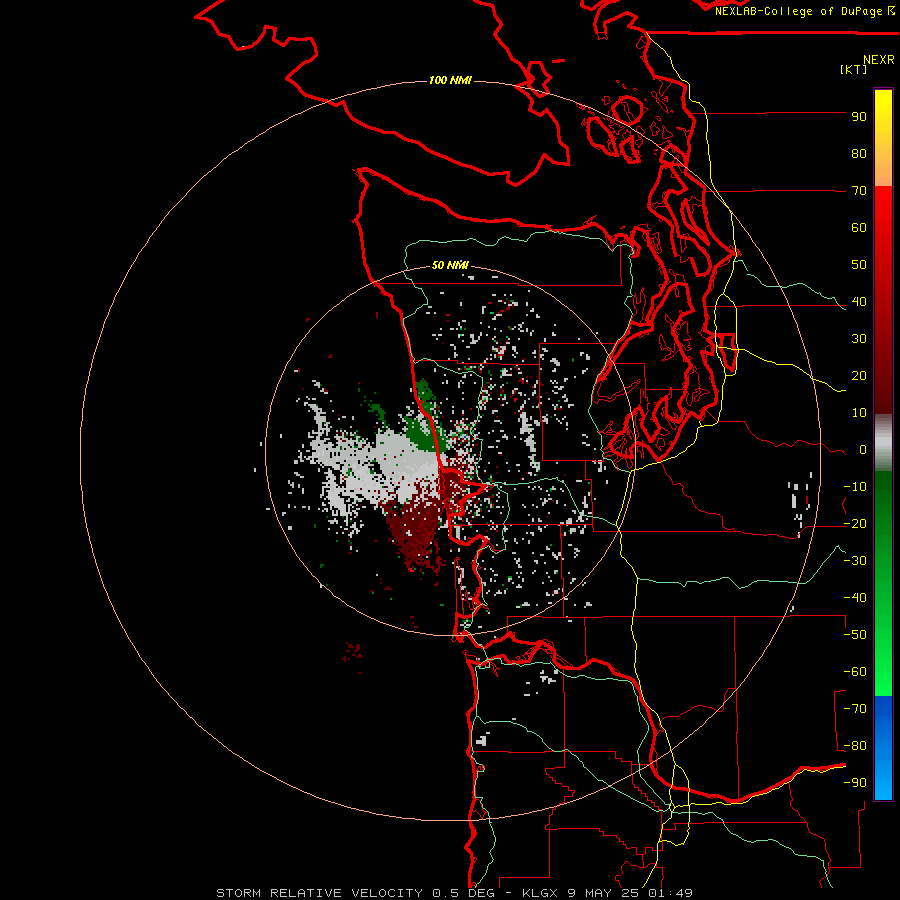The image size is (900, 900).
Task: Click the -20 value on the velocity scale
Action: (855, 524)
